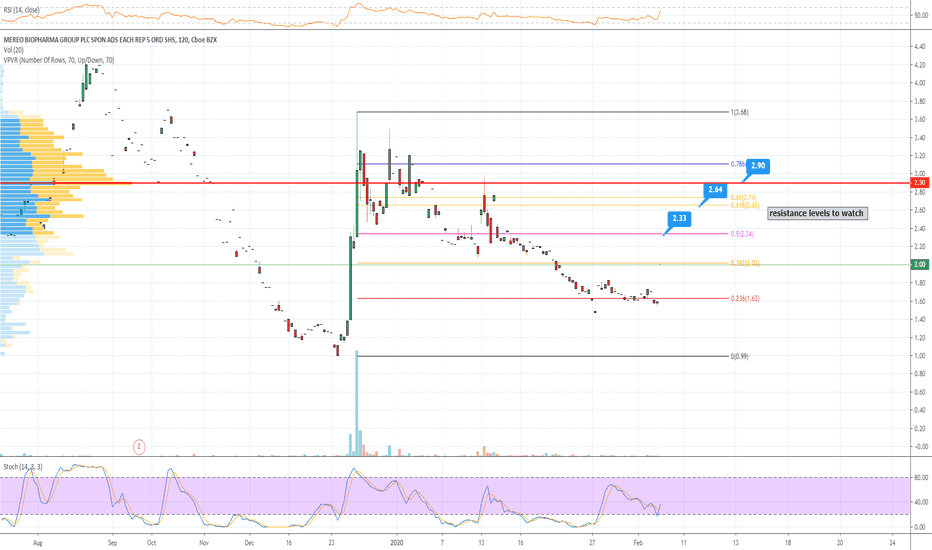The height and width of the screenshot is (550, 932).
Task: Select the VPVR indicator label
Action: click(x=59, y=60)
